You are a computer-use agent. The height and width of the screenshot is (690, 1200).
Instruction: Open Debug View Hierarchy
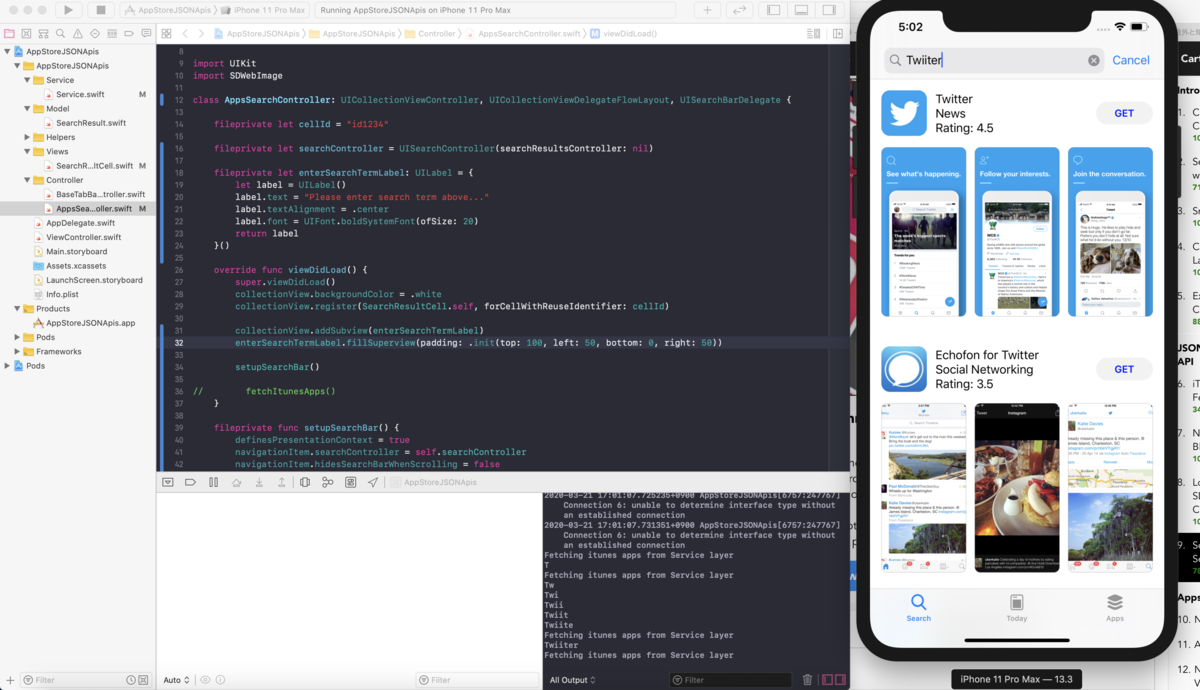pos(305,482)
